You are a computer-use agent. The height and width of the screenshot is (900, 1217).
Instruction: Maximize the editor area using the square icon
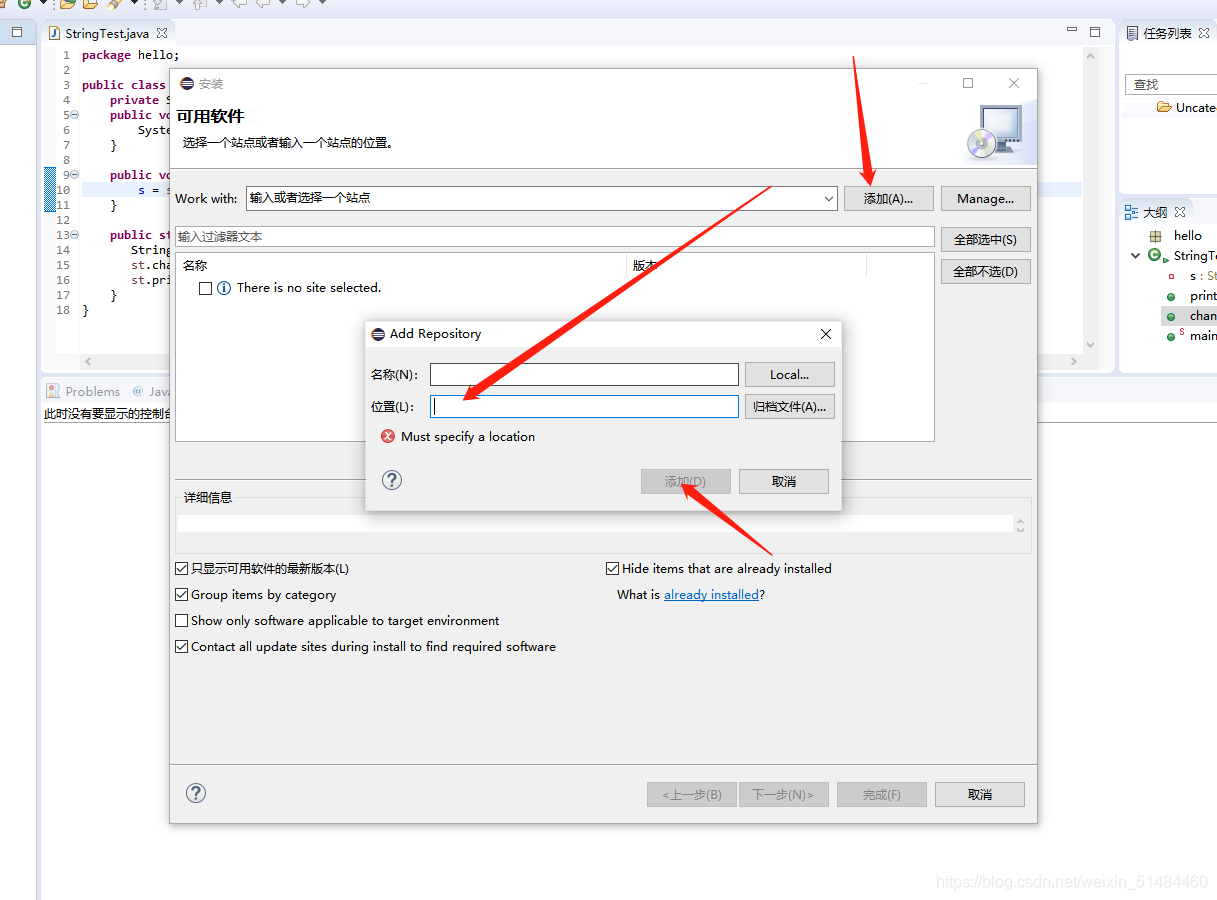[x=1095, y=32]
